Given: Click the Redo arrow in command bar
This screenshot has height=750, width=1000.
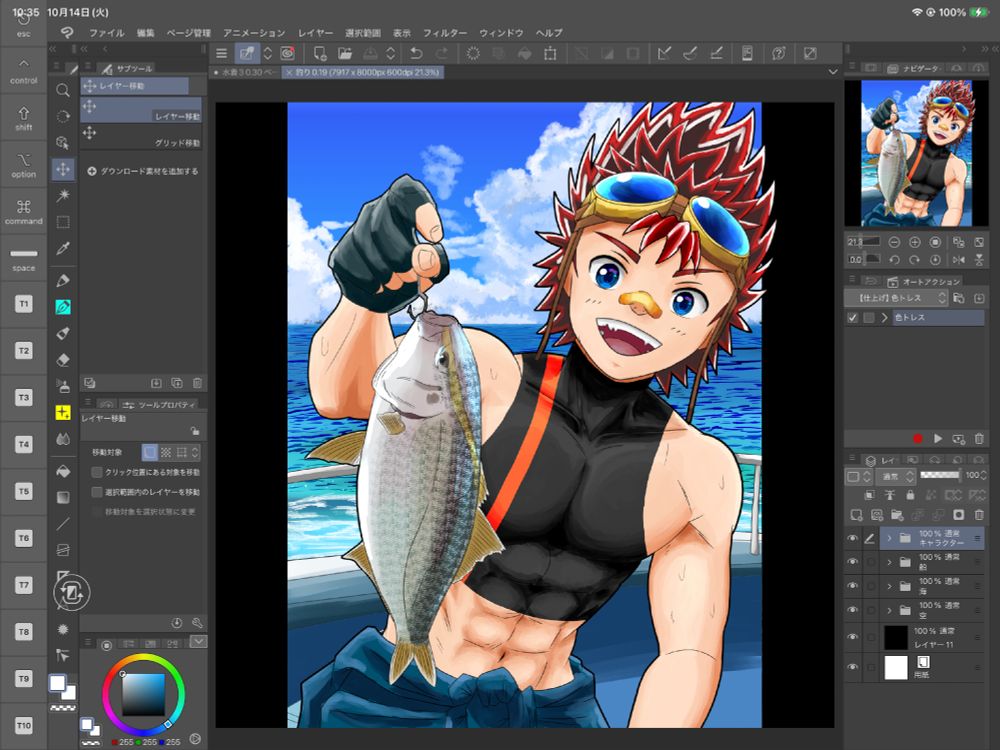Looking at the screenshot, I should click(441, 54).
